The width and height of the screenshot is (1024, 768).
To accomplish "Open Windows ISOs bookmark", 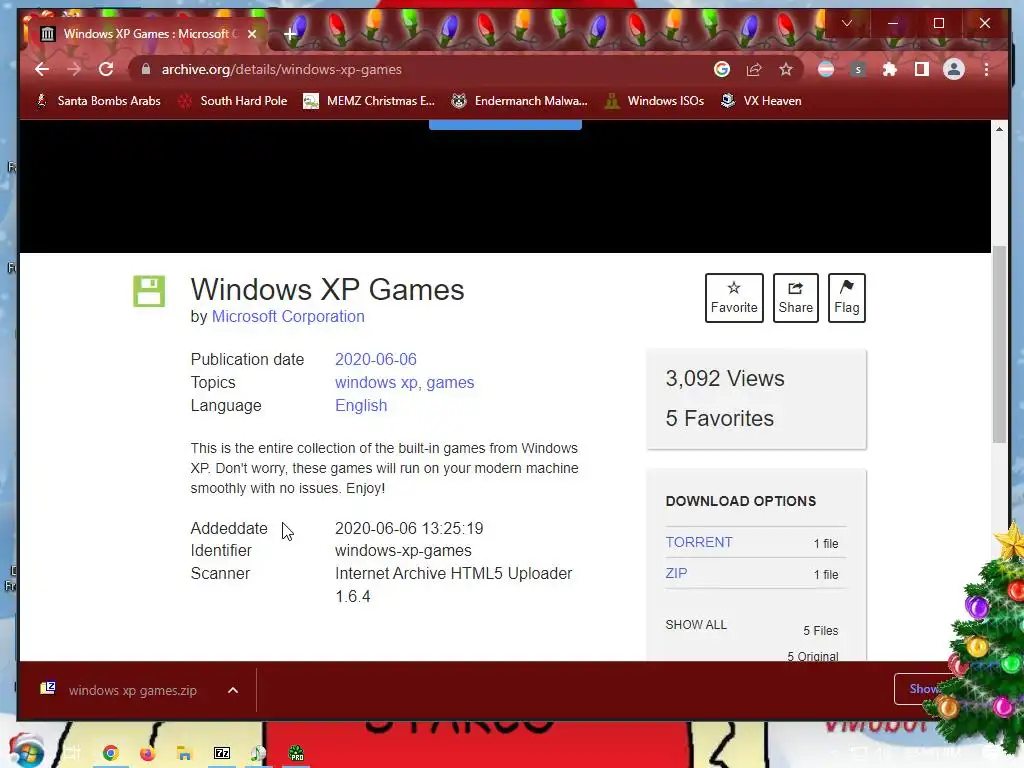I will [654, 101].
